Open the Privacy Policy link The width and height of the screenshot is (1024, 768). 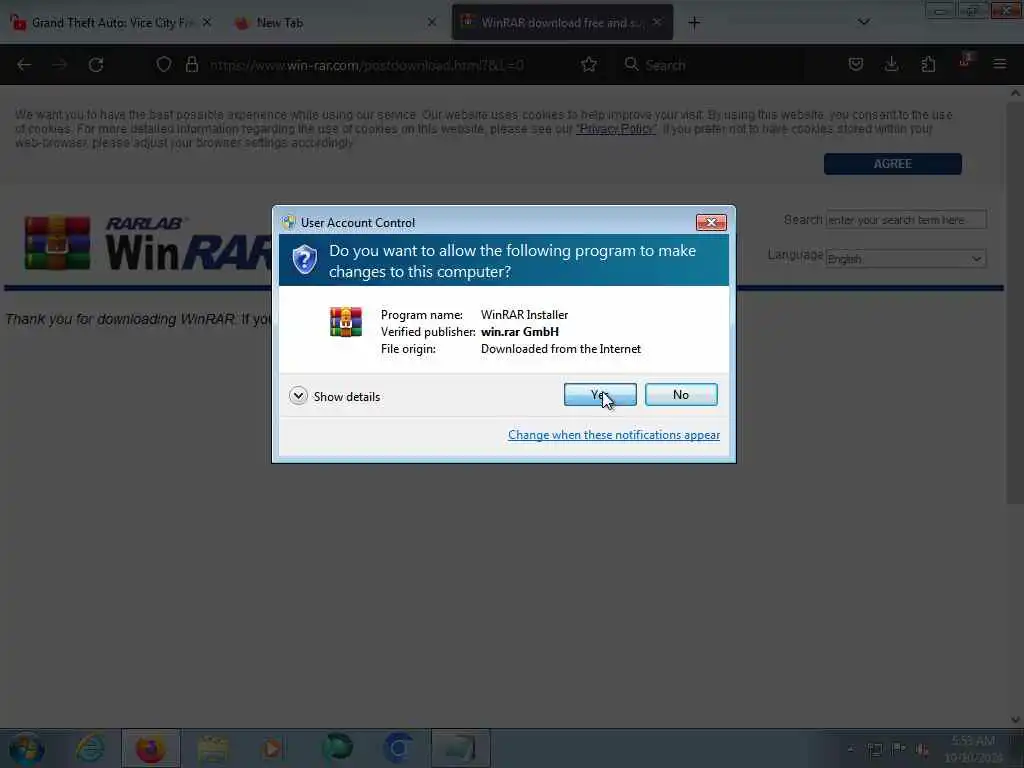[616, 129]
